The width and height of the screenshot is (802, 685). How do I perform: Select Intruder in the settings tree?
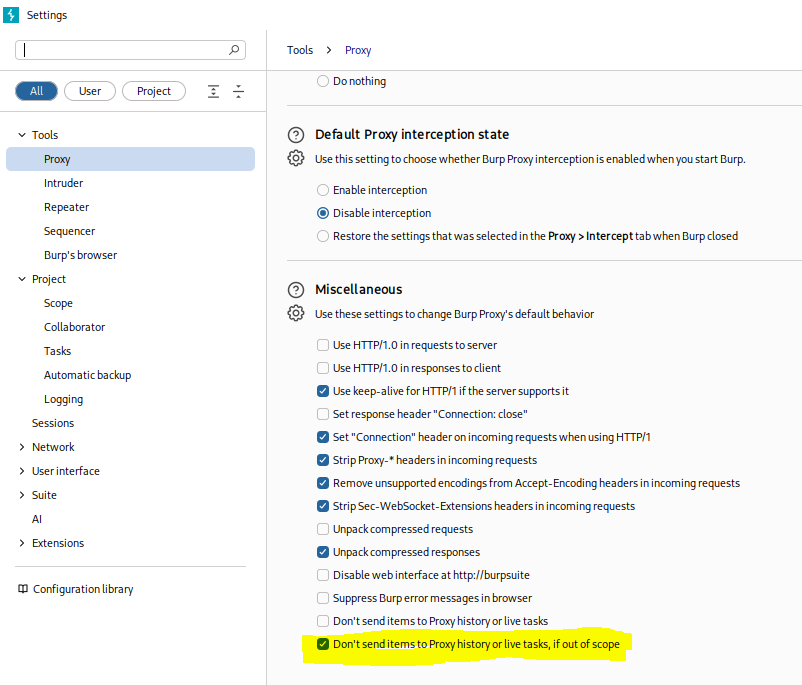pos(63,183)
